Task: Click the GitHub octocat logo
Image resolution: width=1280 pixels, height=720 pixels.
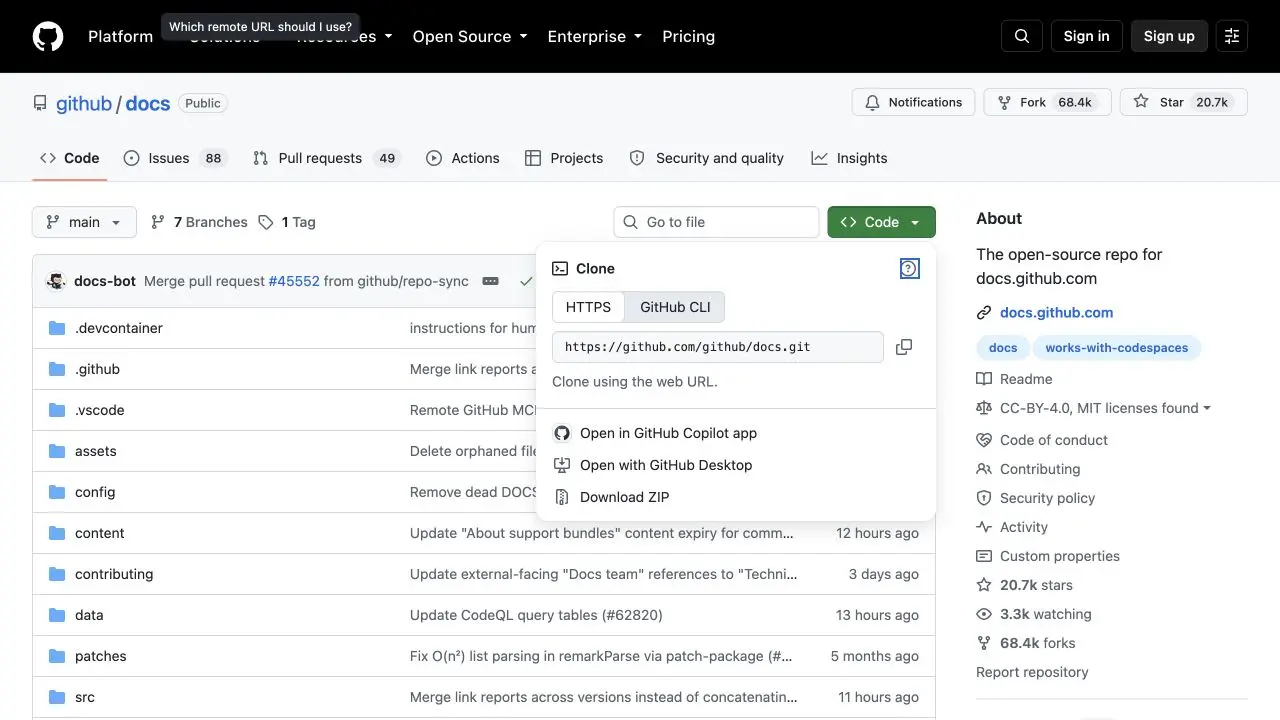Action: coord(48,36)
